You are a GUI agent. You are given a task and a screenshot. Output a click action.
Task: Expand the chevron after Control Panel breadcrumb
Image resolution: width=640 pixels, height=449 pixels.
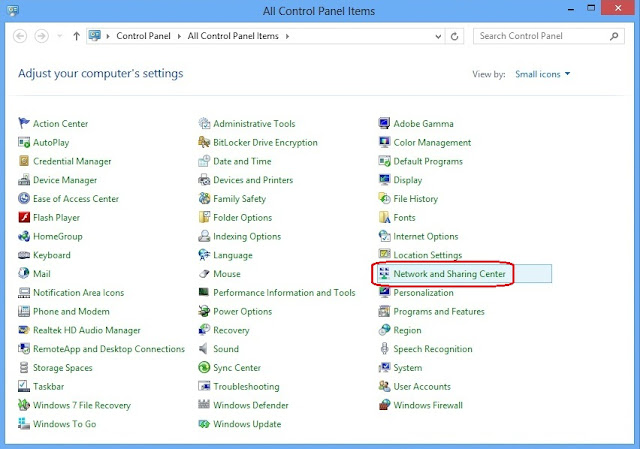pyautogui.click(x=179, y=36)
